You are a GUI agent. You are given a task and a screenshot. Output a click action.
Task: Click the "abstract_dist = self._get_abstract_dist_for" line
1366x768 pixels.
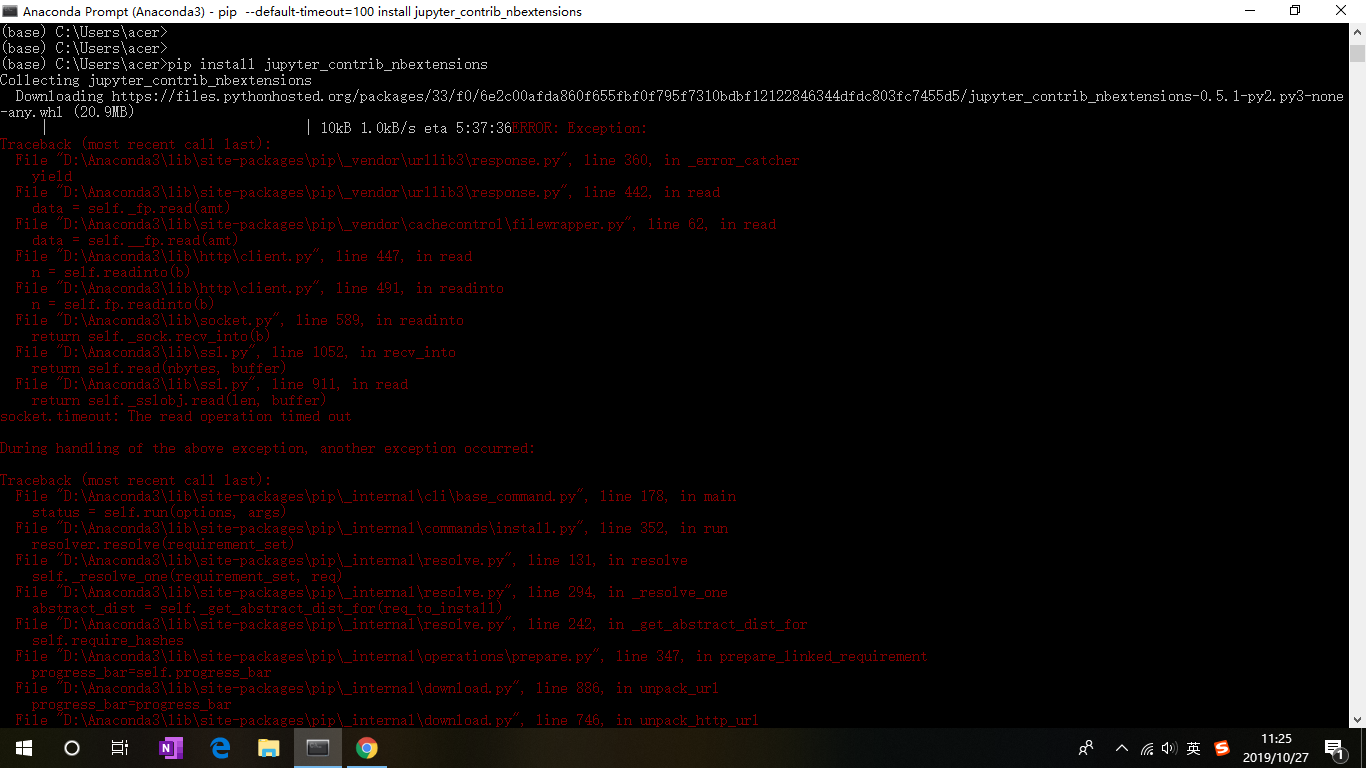[267, 608]
